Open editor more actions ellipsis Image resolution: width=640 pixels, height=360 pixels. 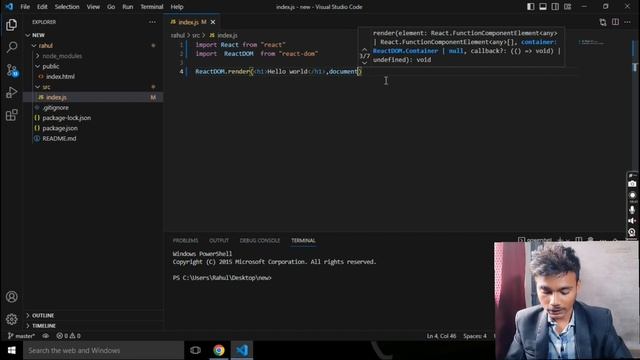tap(627, 22)
